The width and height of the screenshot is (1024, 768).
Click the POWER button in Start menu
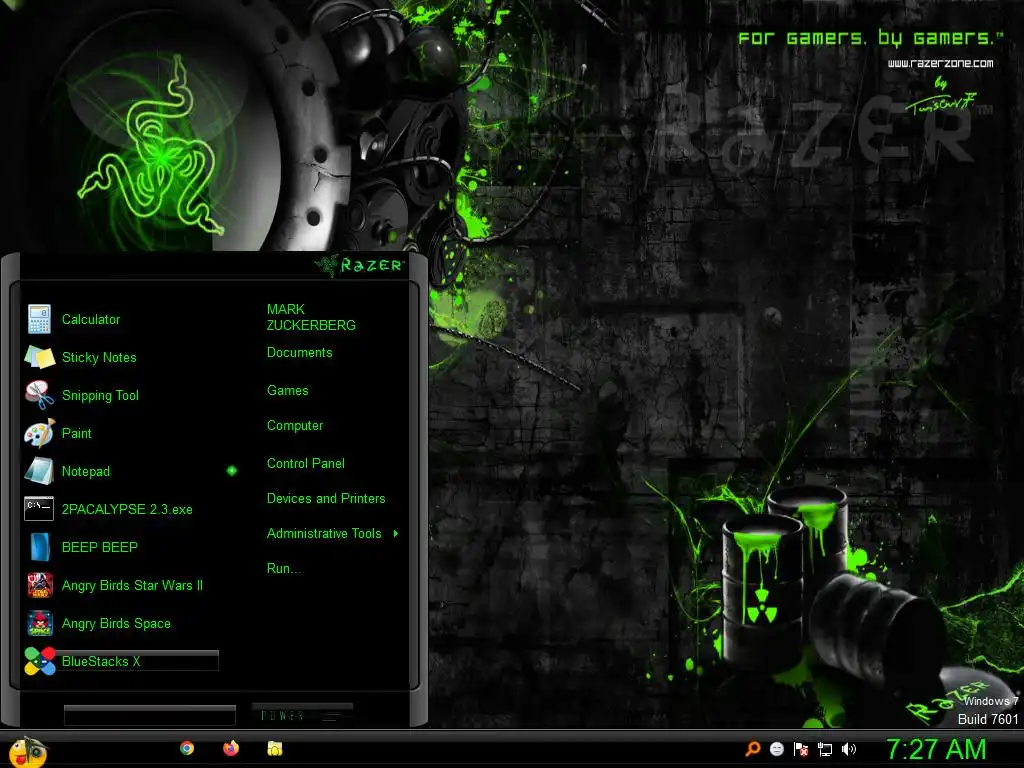[x=302, y=715]
